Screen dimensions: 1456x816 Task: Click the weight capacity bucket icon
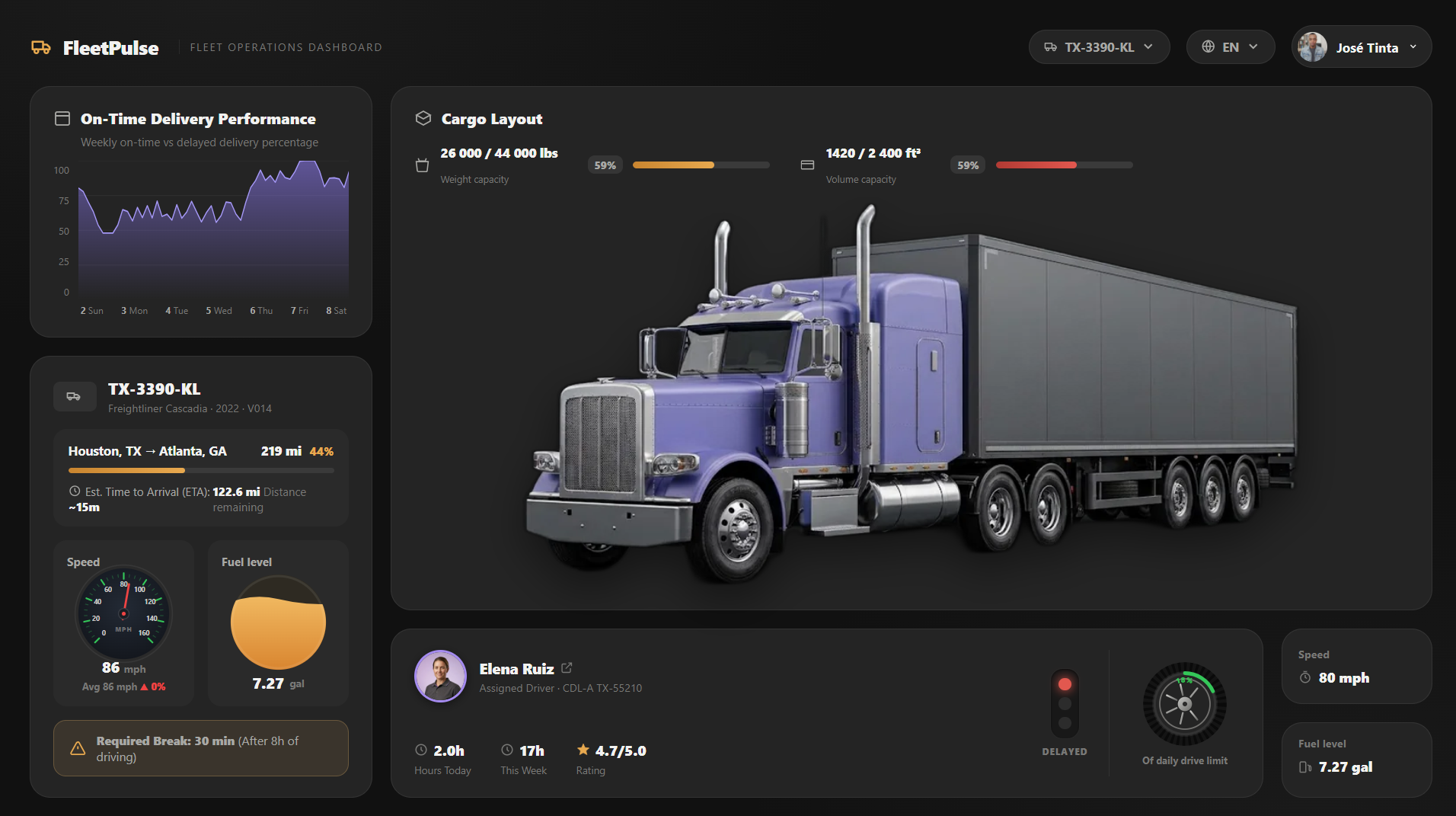tap(422, 165)
